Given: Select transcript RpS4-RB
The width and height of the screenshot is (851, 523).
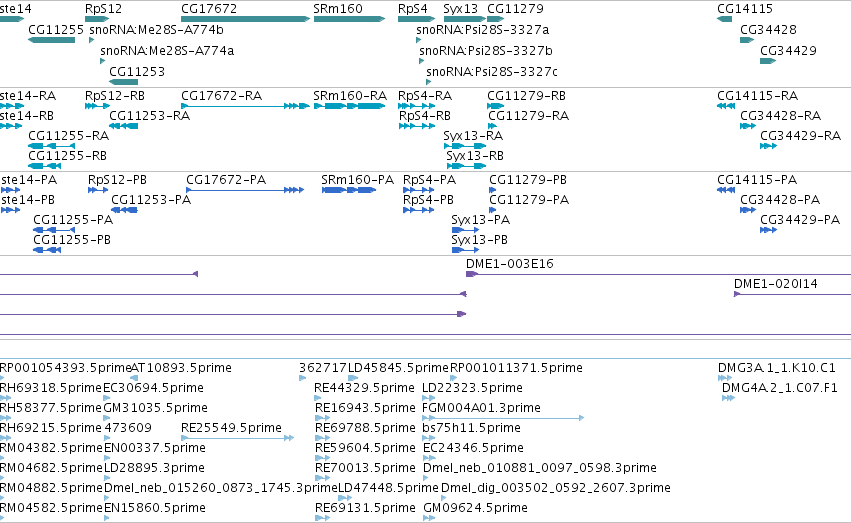Looking at the screenshot, I should pos(417,126).
